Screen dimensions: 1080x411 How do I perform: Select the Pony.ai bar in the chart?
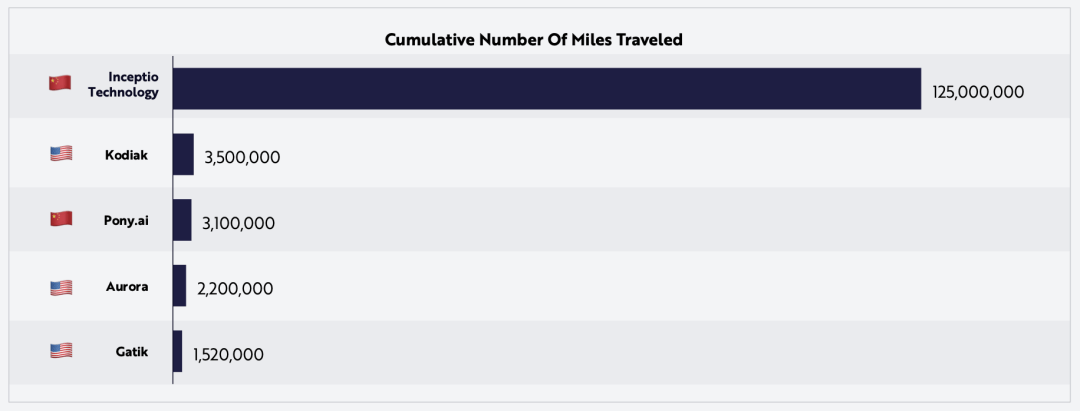point(182,220)
